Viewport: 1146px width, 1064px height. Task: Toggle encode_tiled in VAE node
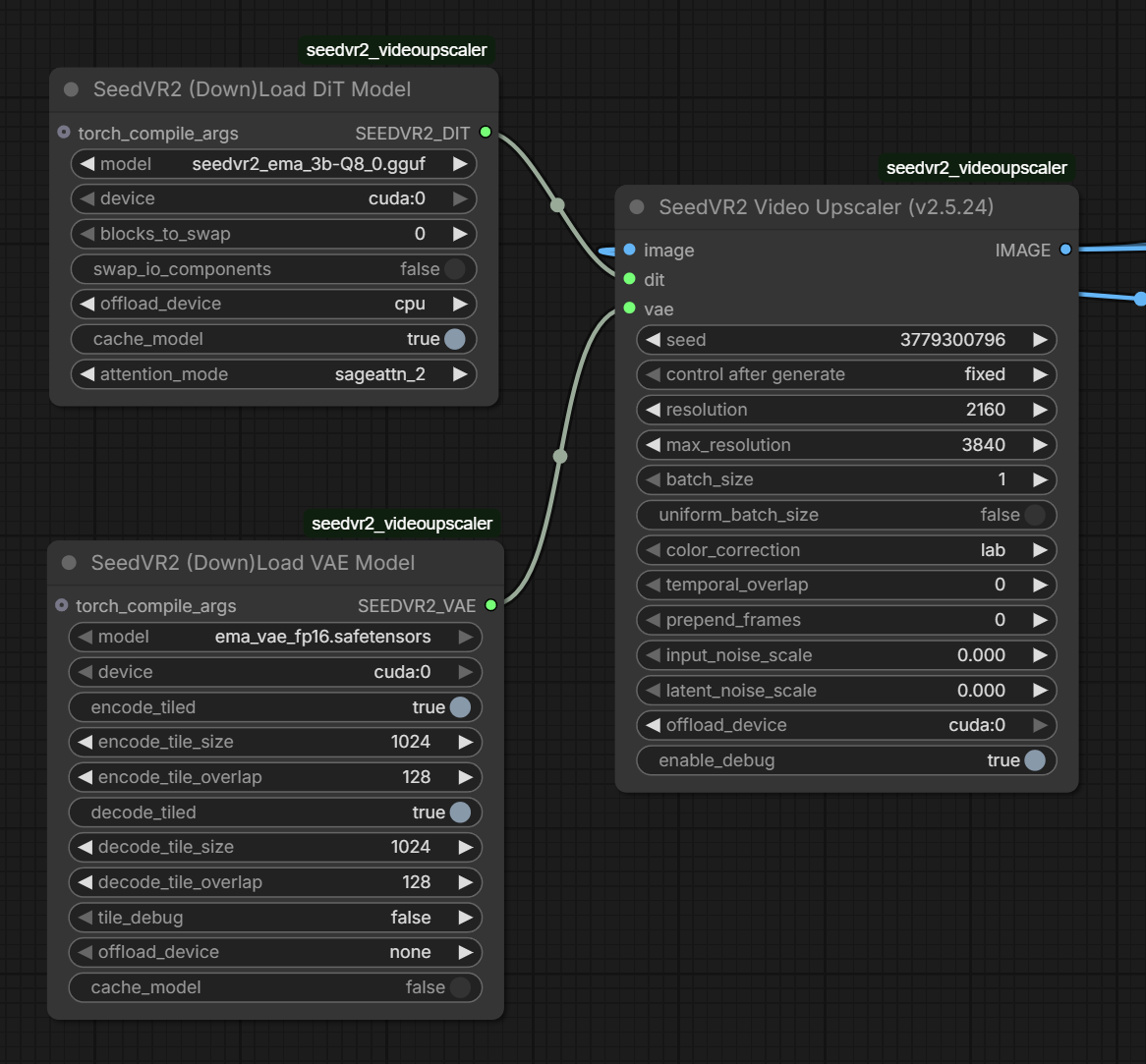point(275,707)
